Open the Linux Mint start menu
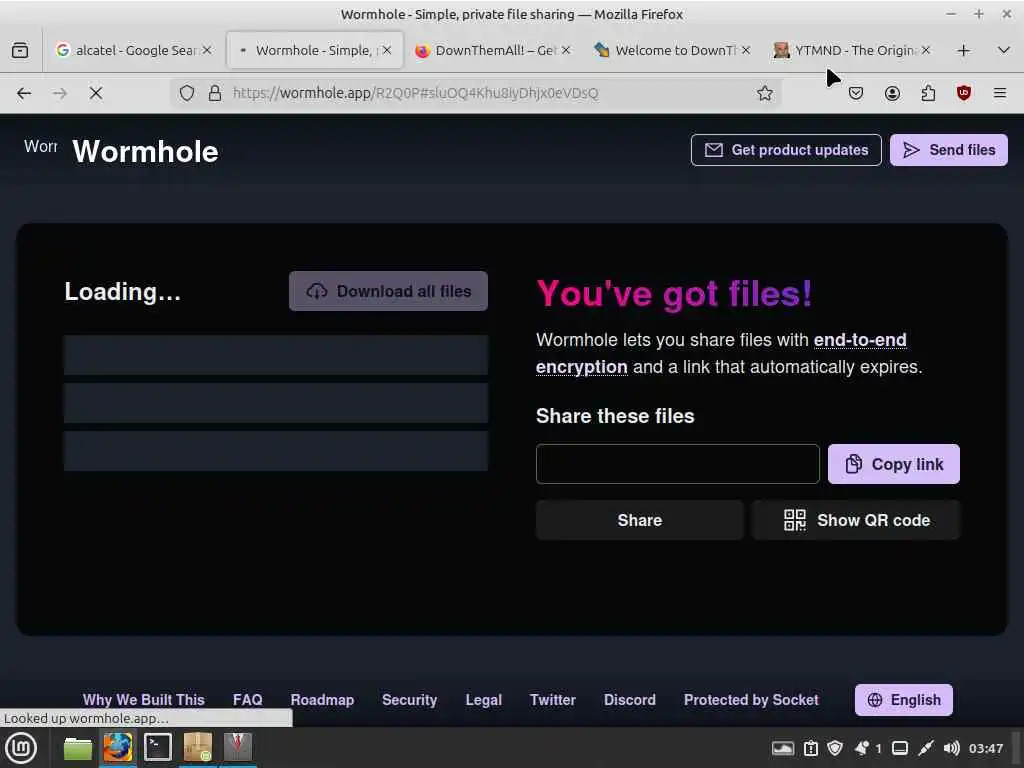Screen dimensions: 1024x768 pyautogui.click(x=21, y=748)
